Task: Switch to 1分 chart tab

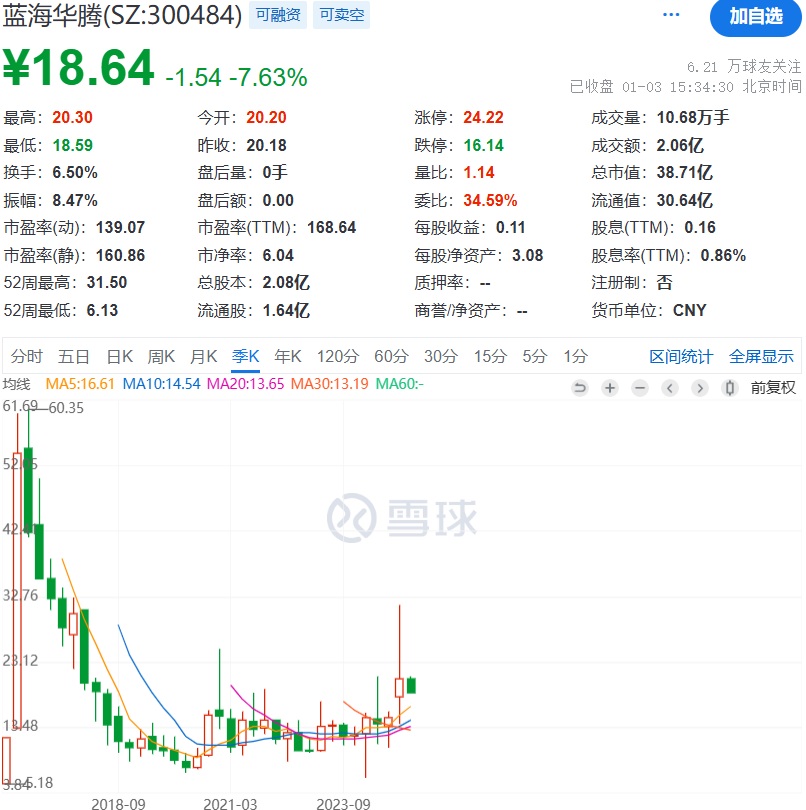Action: coord(576,356)
